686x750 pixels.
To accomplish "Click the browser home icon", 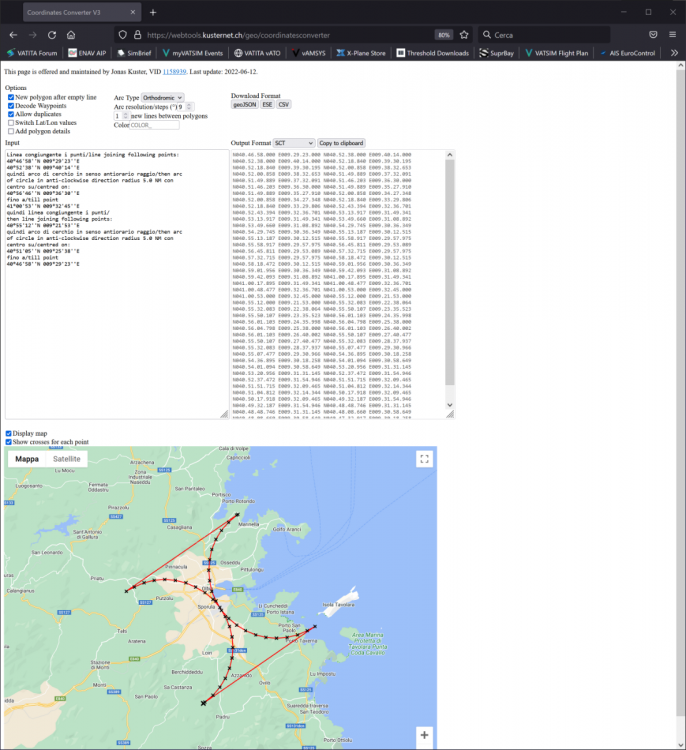I will pos(71,34).
